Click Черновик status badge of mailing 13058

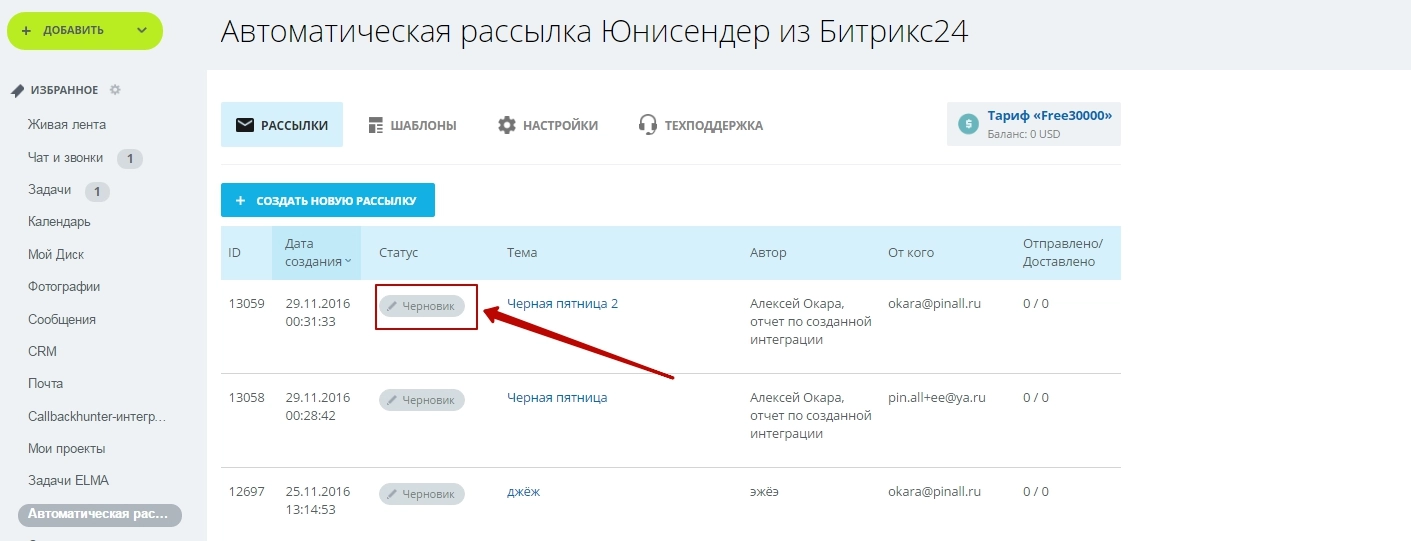pyautogui.click(x=421, y=400)
